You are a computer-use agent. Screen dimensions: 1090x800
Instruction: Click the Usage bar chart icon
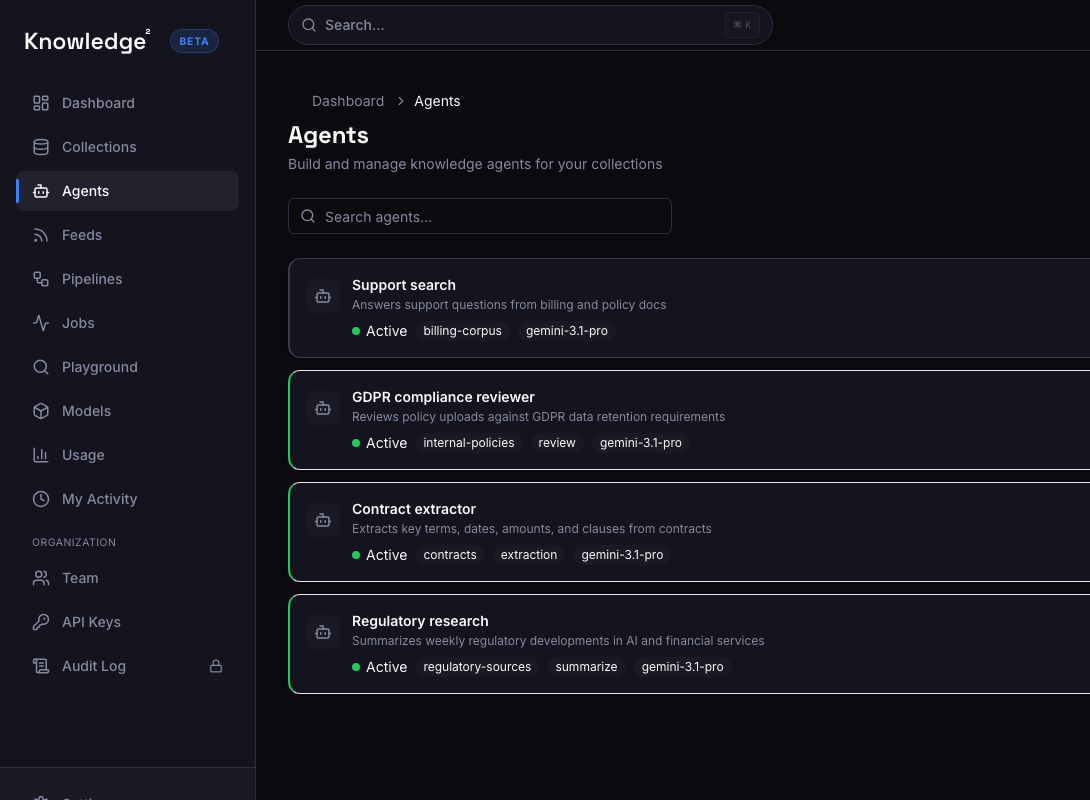click(x=41, y=455)
